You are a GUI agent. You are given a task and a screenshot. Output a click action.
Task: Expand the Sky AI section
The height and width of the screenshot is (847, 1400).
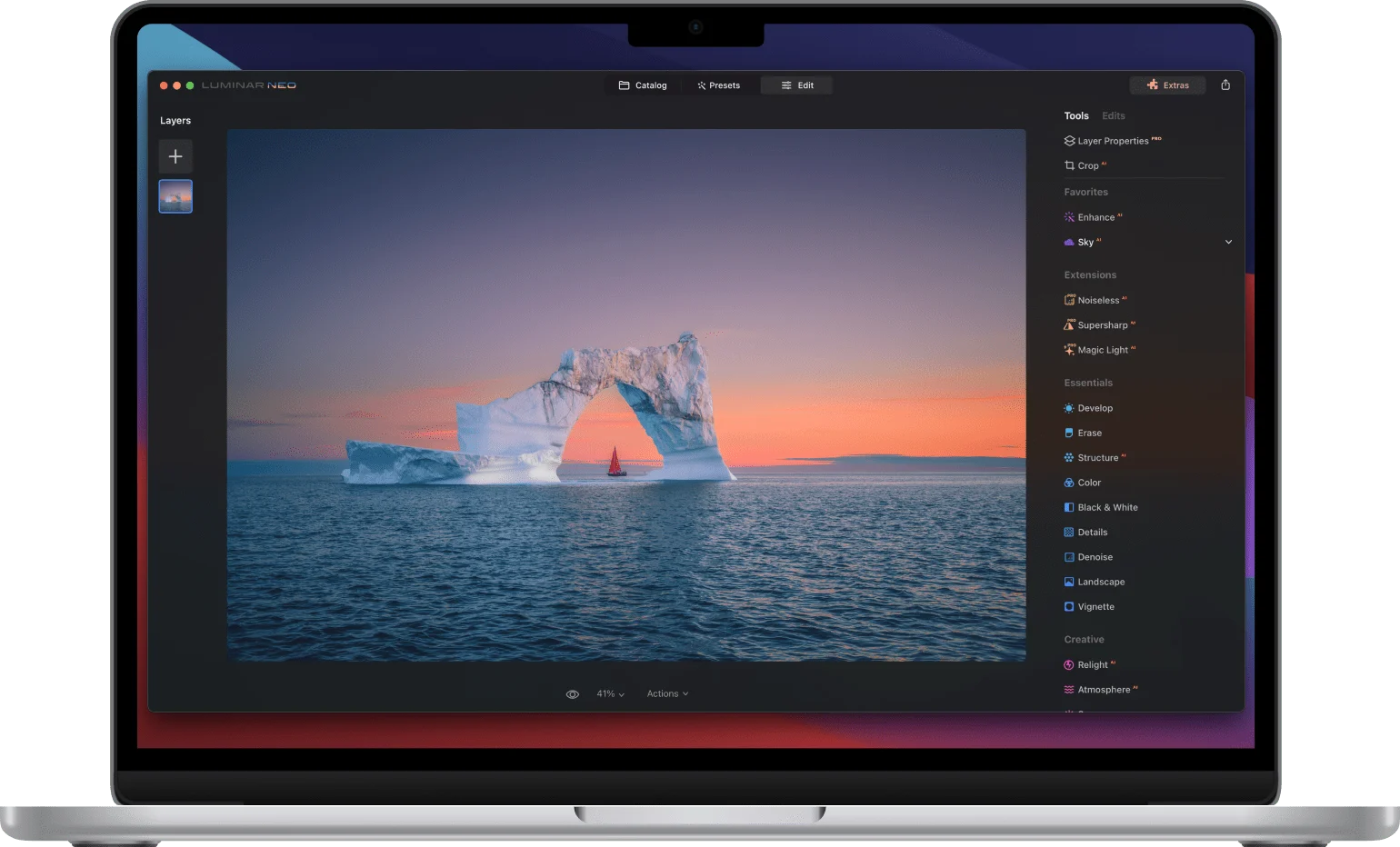click(1228, 242)
